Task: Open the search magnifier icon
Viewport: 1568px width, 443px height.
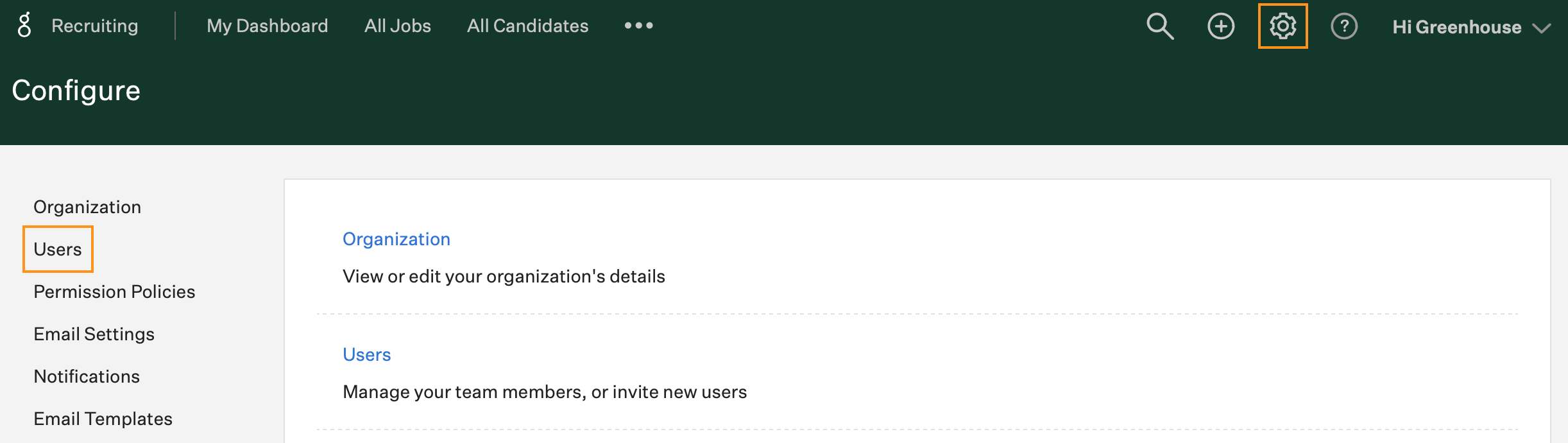Action: pos(1160,26)
